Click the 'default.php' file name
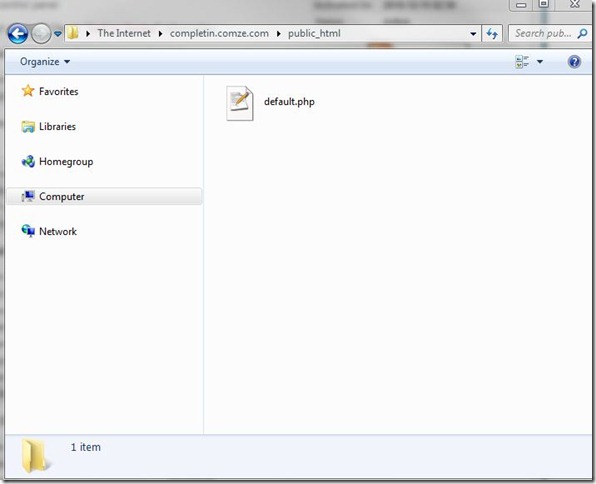Screen dimensions: 596x484 pos(289,102)
